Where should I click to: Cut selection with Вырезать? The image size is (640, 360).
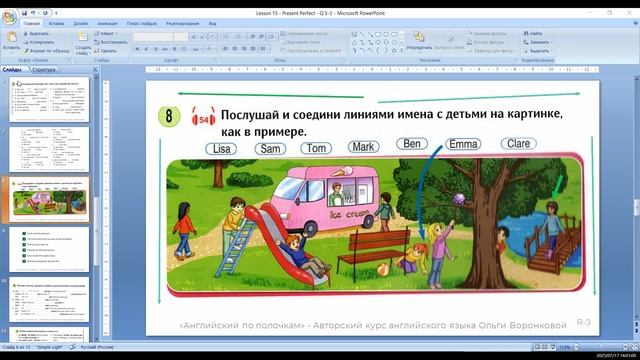click(x=36, y=33)
